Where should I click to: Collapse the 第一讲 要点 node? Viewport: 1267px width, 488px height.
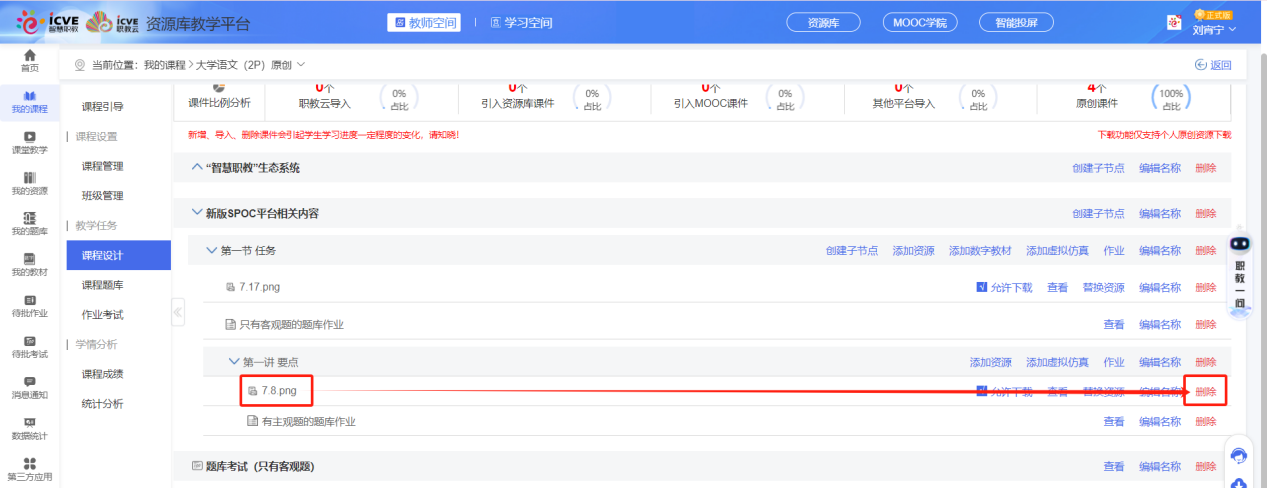click(235, 362)
